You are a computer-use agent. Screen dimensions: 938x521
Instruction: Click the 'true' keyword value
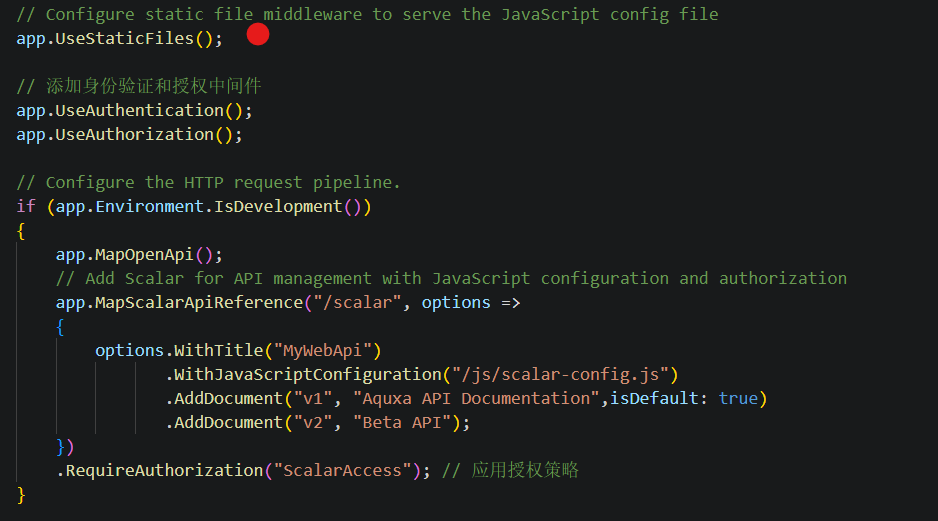point(738,398)
